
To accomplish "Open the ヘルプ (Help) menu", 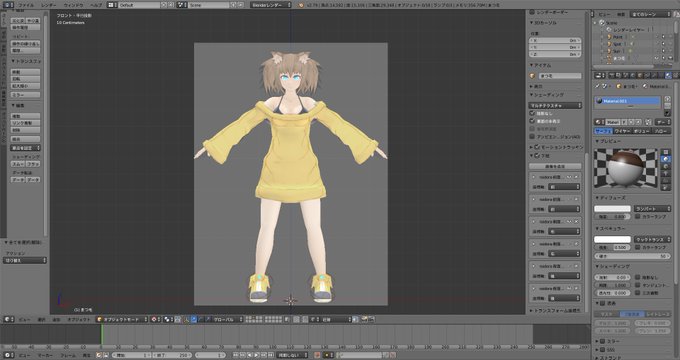I will pos(95,5).
